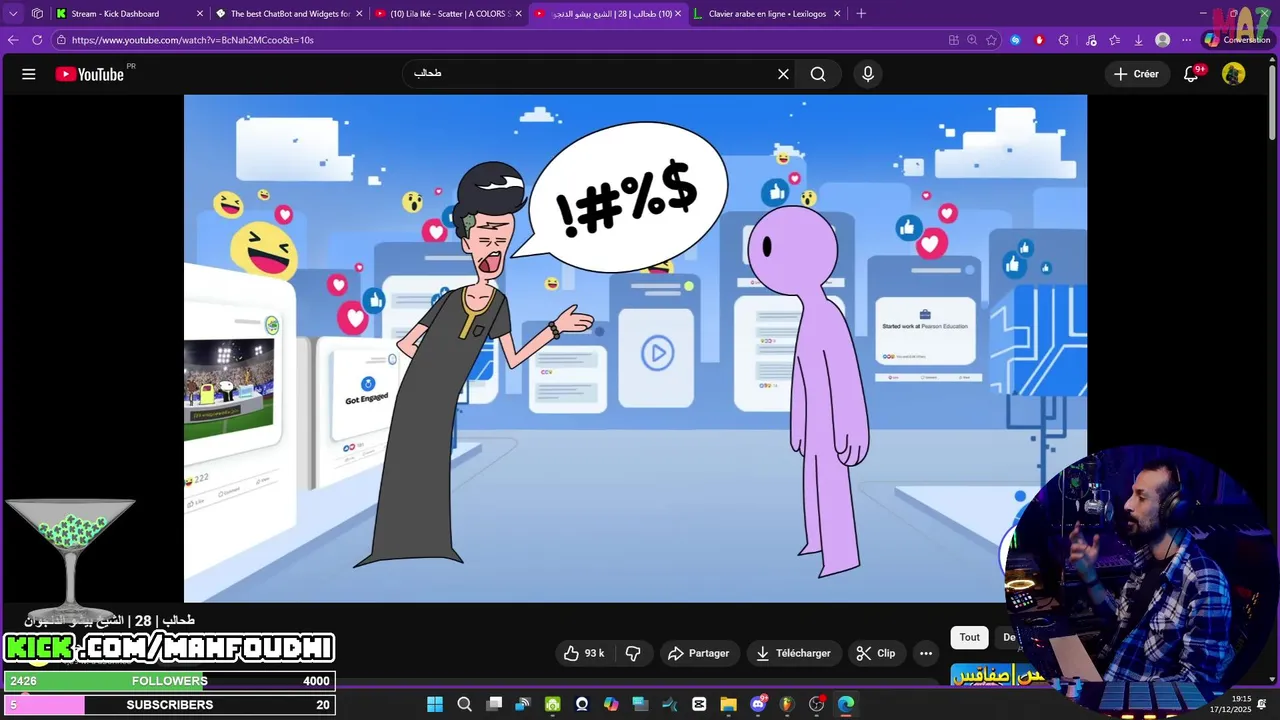
Task: Open Copilot app from taskbar
Action: pyautogui.click(x=611, y=704)
